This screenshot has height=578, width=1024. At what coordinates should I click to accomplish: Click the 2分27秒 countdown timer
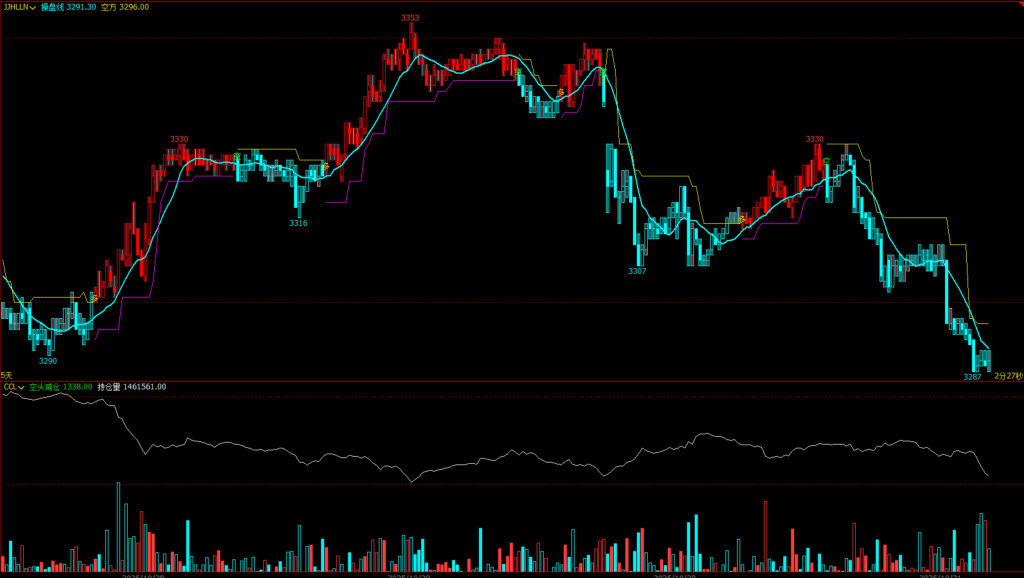pos(1008,376)
